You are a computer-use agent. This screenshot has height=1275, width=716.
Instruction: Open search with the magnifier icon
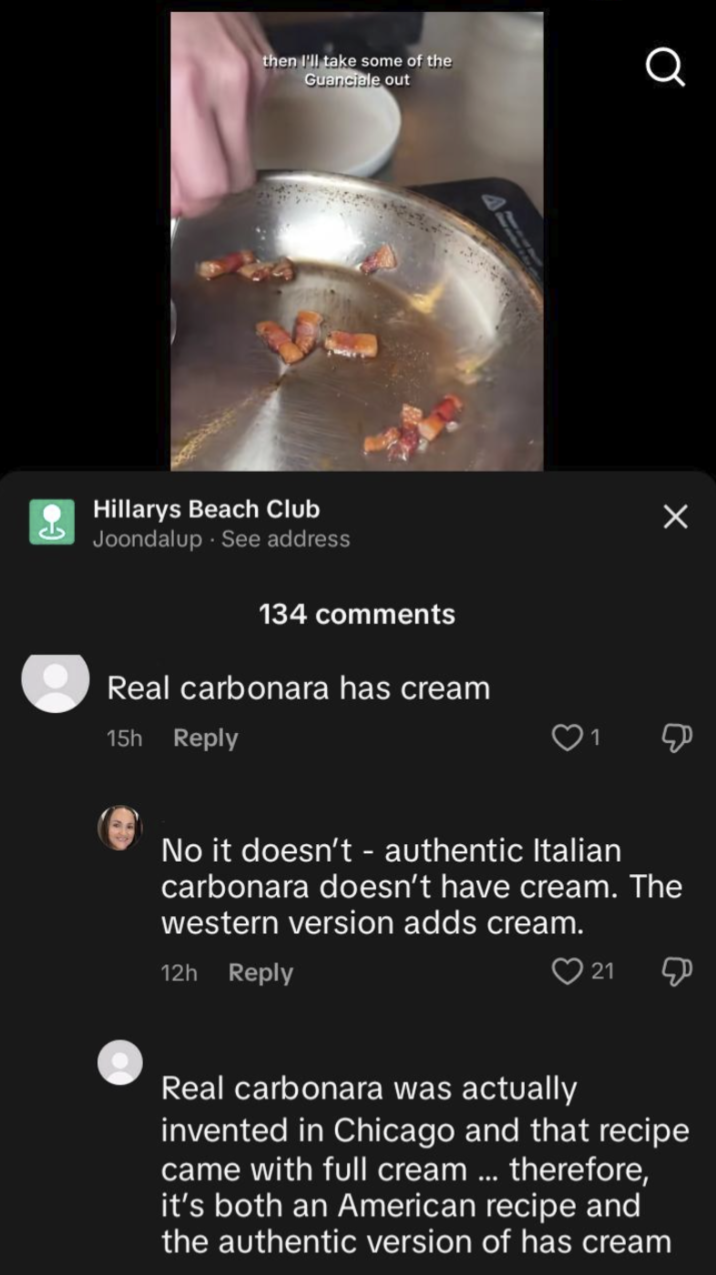coord(665,67)
